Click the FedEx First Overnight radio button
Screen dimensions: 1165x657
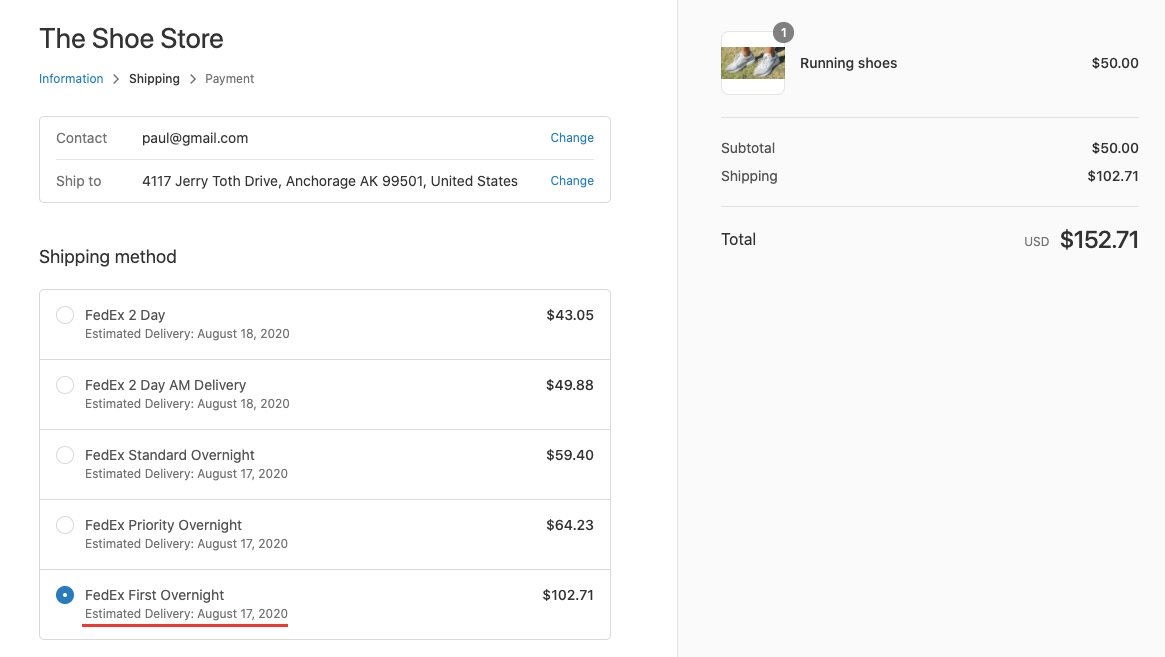tap(65, 595)
